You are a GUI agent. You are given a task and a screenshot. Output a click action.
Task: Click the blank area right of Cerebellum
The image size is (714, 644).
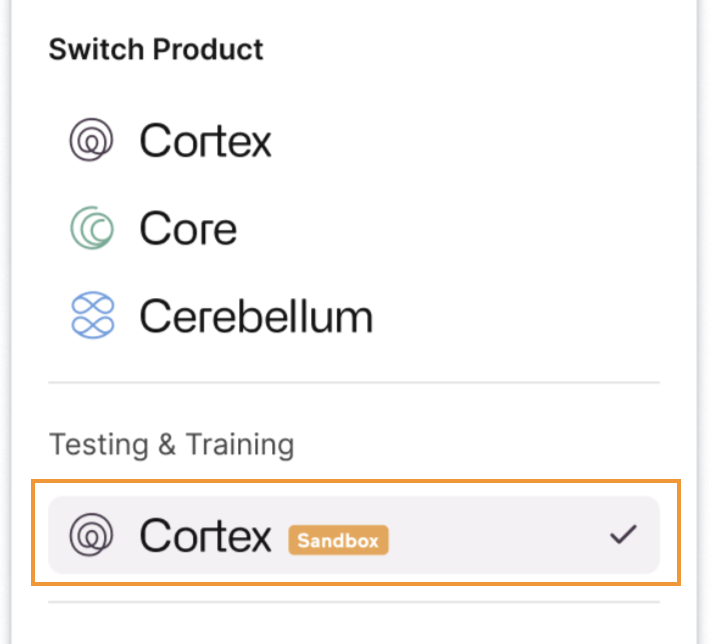[x=515, y=316]
